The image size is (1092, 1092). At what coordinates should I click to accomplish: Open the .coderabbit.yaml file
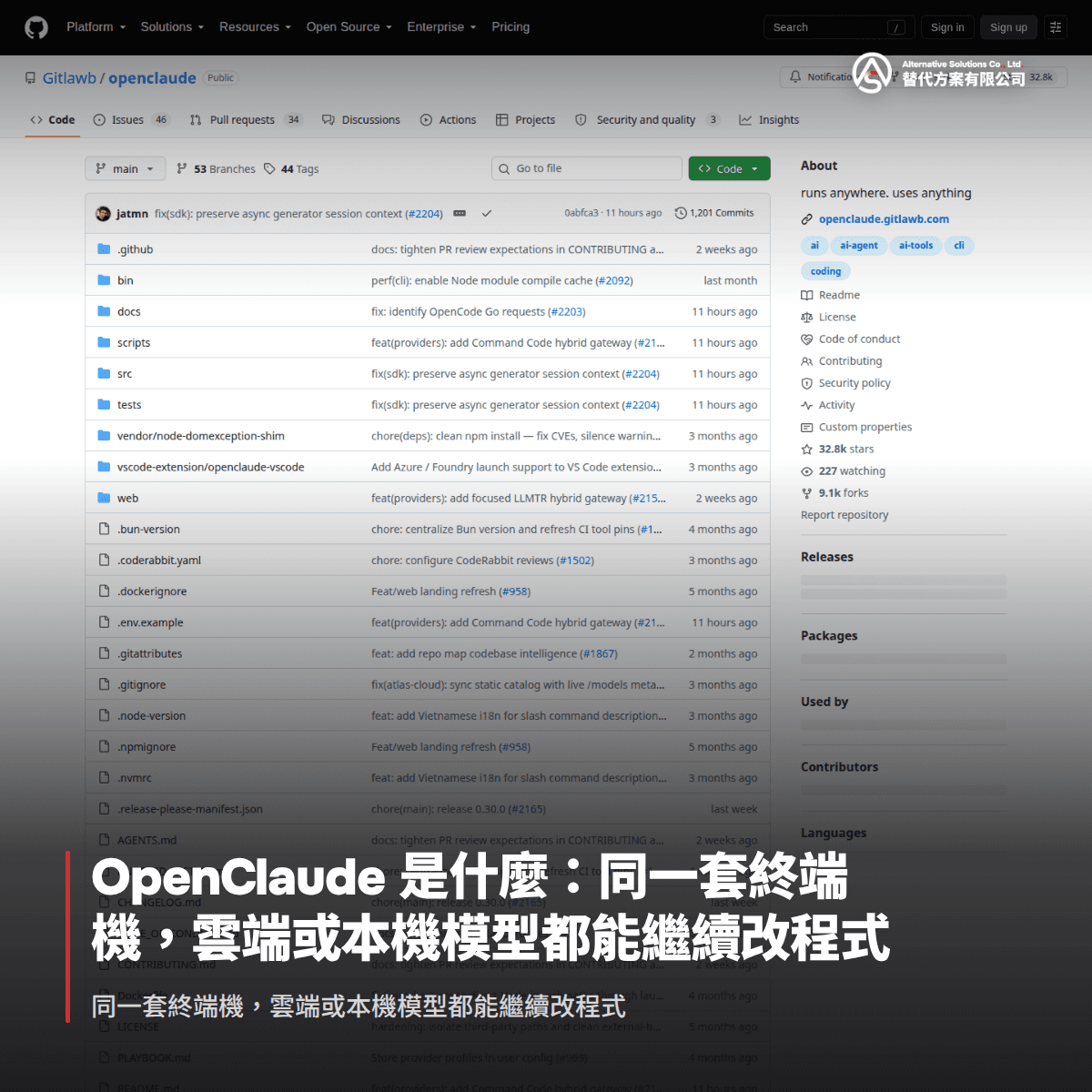(159, 561)
